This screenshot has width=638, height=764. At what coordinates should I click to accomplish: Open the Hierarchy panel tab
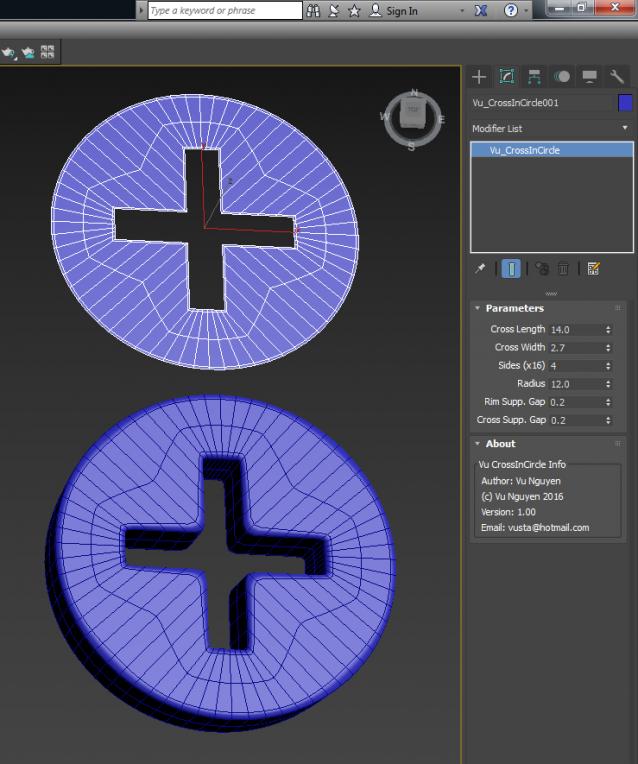(x=534, y=77)
